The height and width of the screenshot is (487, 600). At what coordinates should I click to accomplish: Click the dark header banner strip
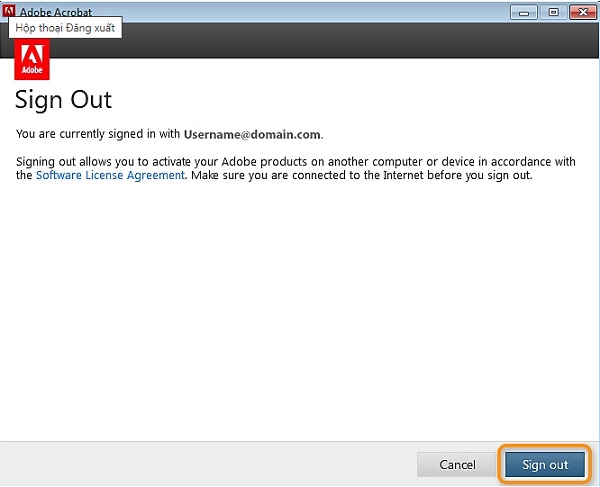pyautogui.click(x=325, y=40)
